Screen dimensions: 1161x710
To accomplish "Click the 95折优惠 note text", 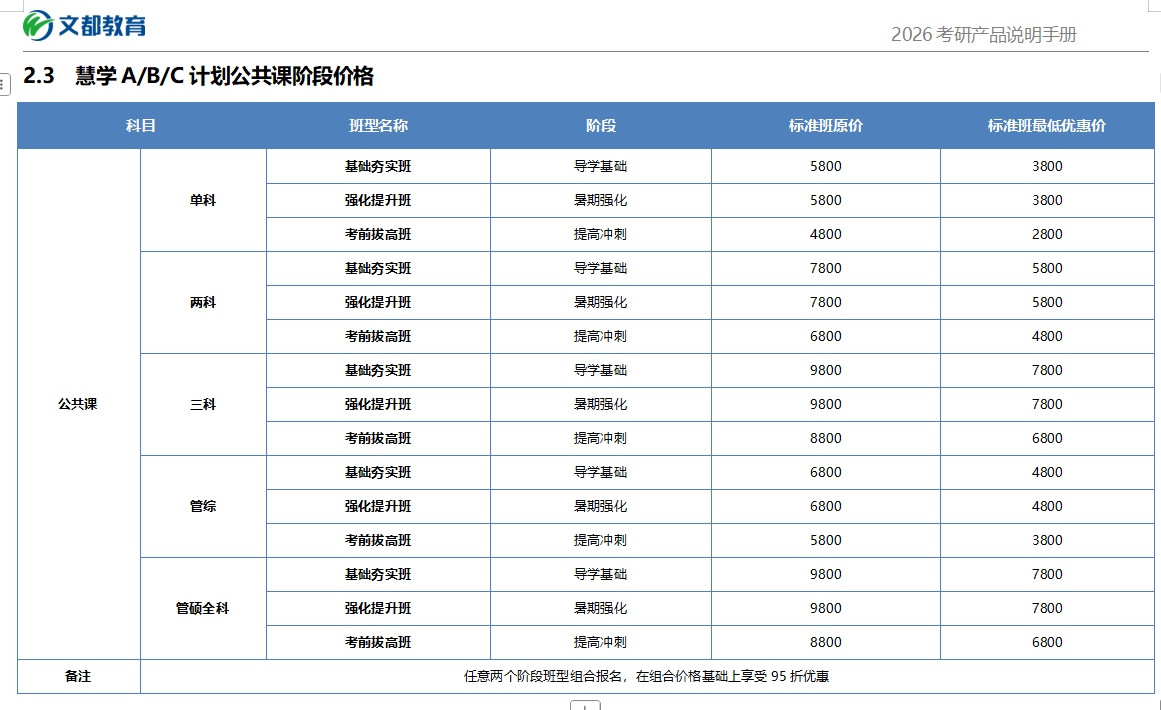I will click(x=647, y=676).
